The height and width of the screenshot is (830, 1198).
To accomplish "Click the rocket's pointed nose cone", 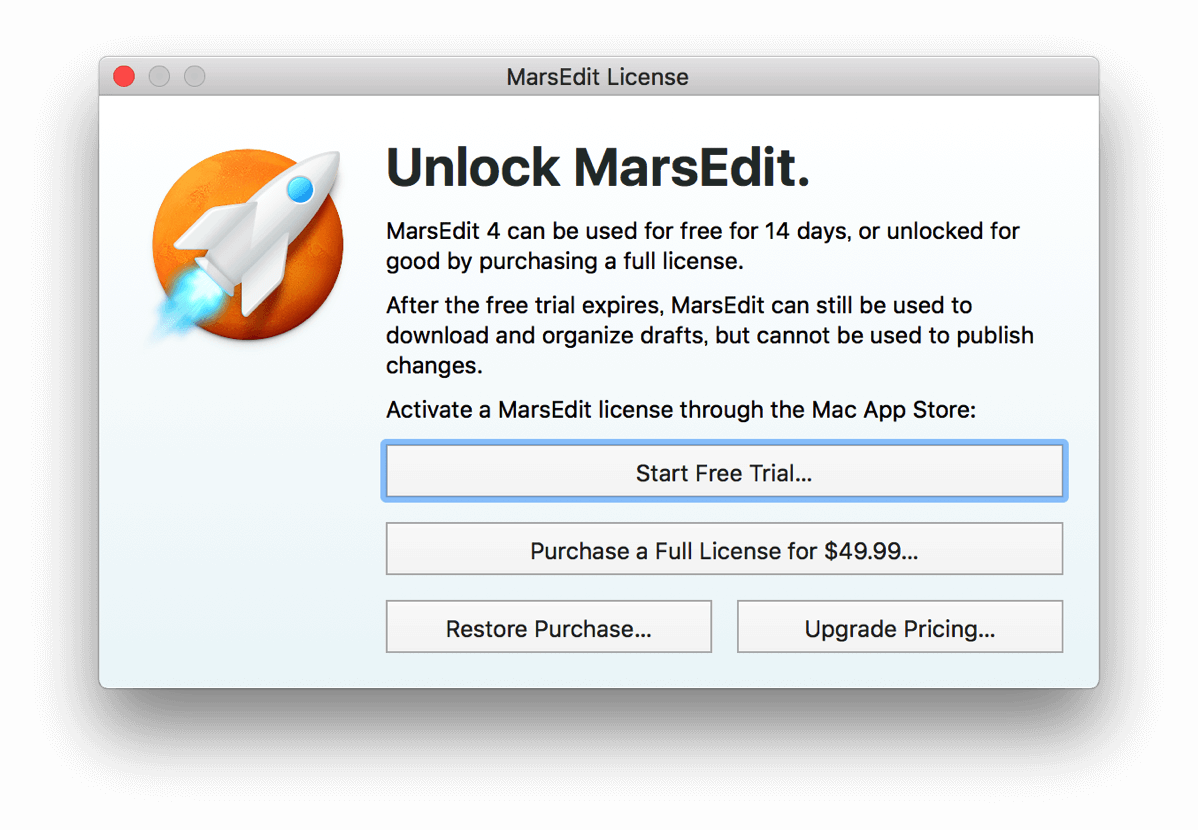I will point(327,164).
